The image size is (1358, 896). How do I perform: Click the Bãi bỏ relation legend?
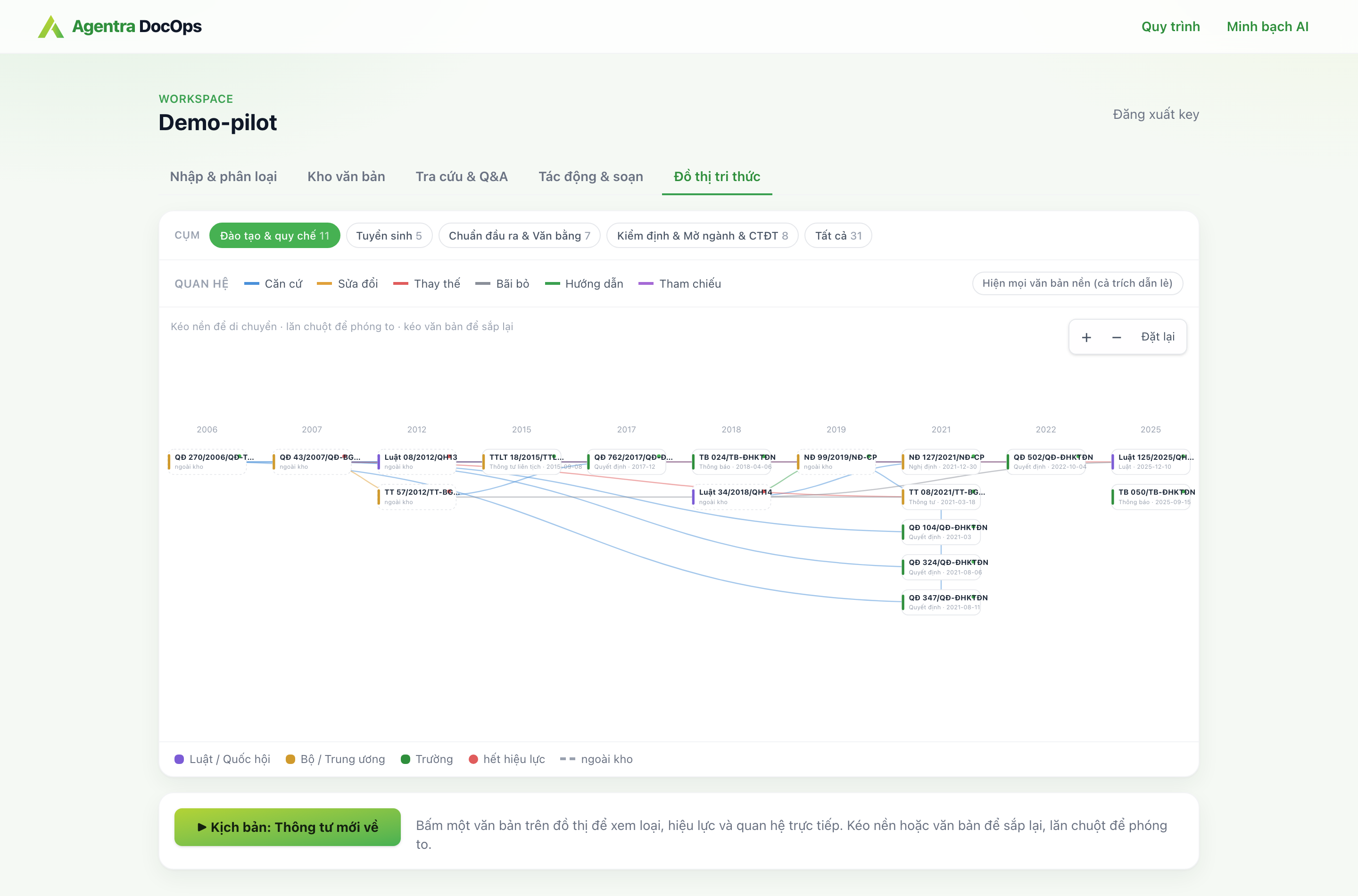tap(502, 284)
